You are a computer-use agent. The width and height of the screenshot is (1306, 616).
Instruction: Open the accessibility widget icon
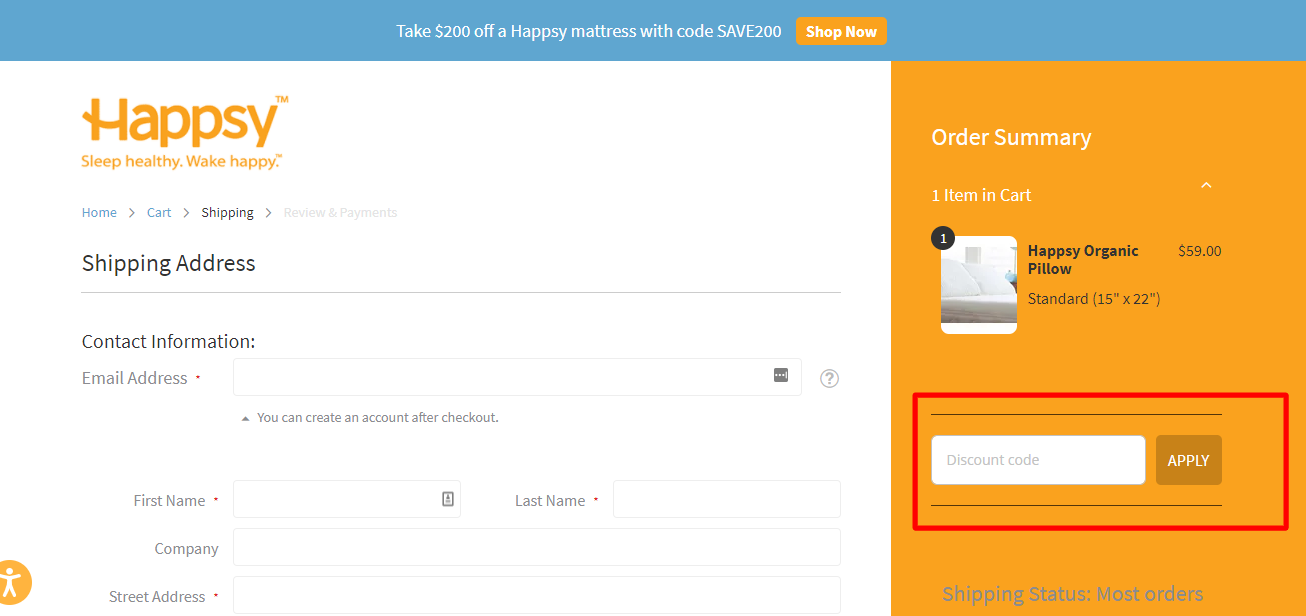(x=13, y=581)
